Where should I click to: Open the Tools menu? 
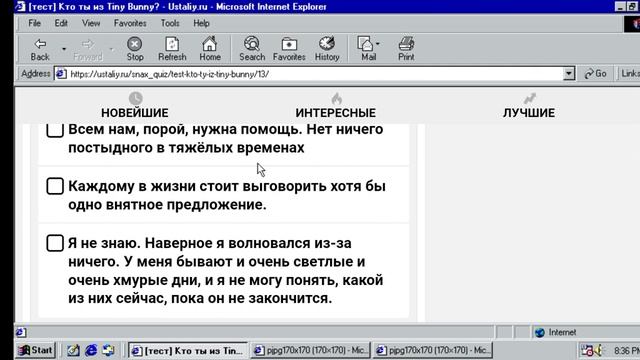(170, 23)
